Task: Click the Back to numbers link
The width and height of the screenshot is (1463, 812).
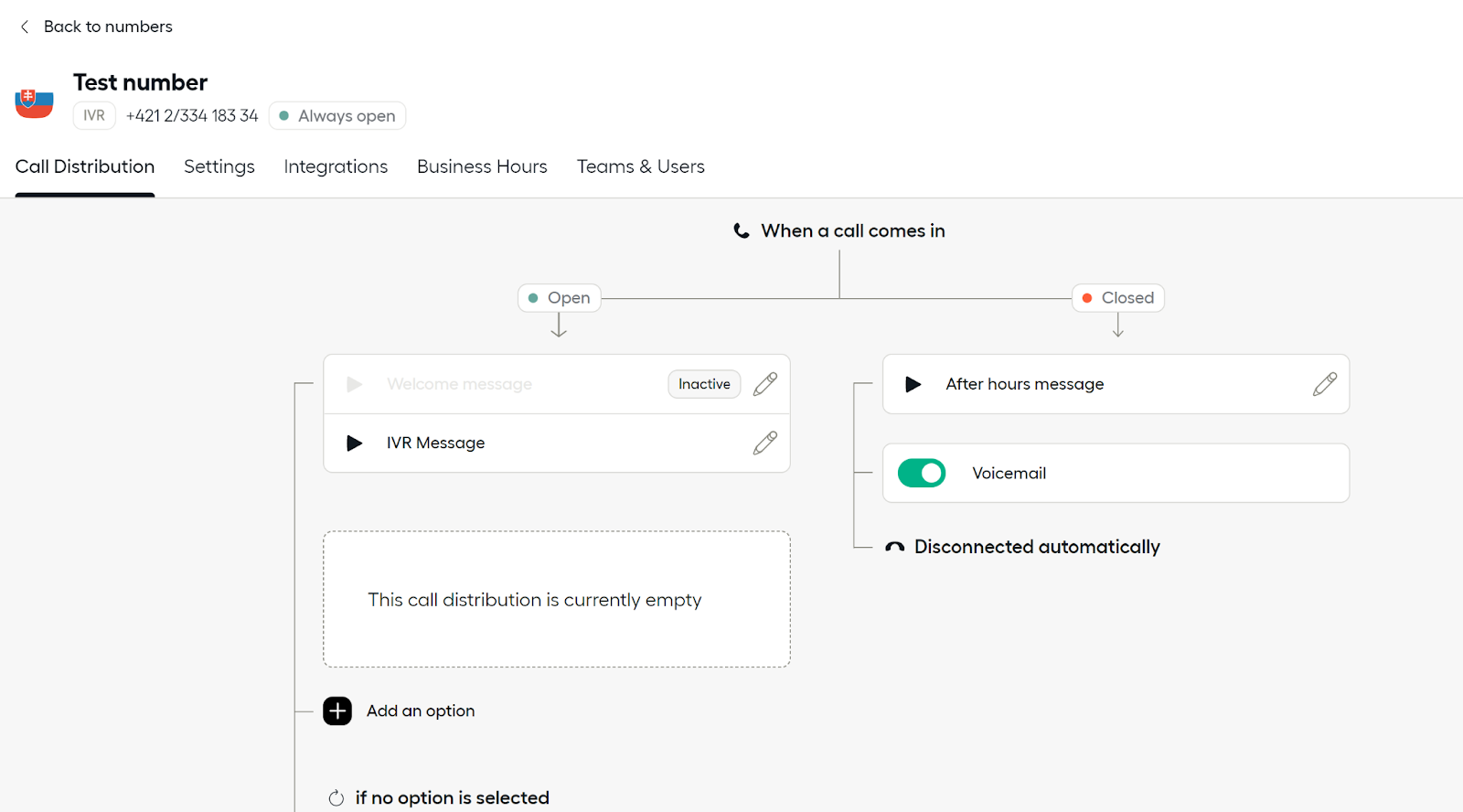Action: [108, 27]
